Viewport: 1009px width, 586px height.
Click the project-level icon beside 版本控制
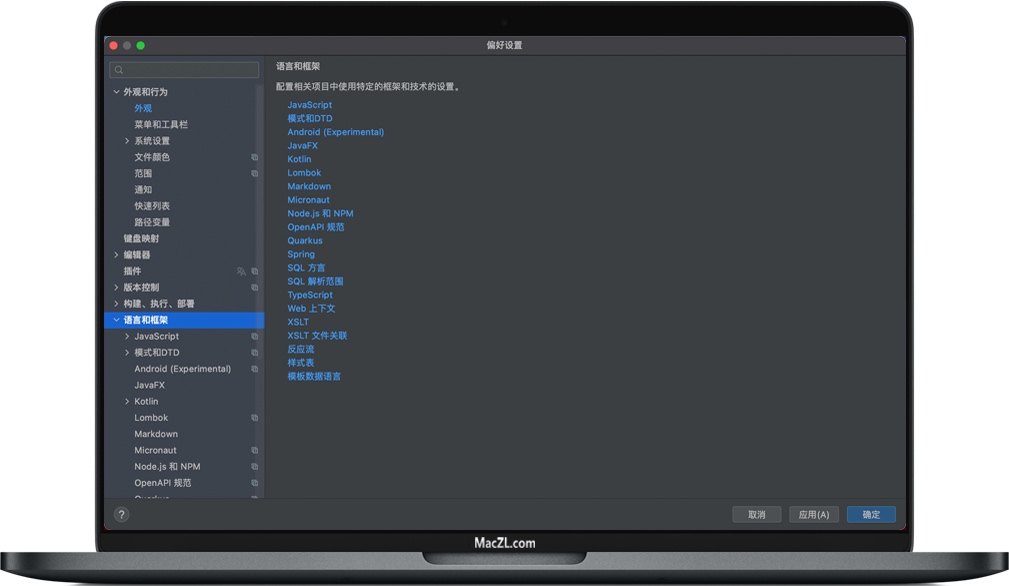[255, 288]
